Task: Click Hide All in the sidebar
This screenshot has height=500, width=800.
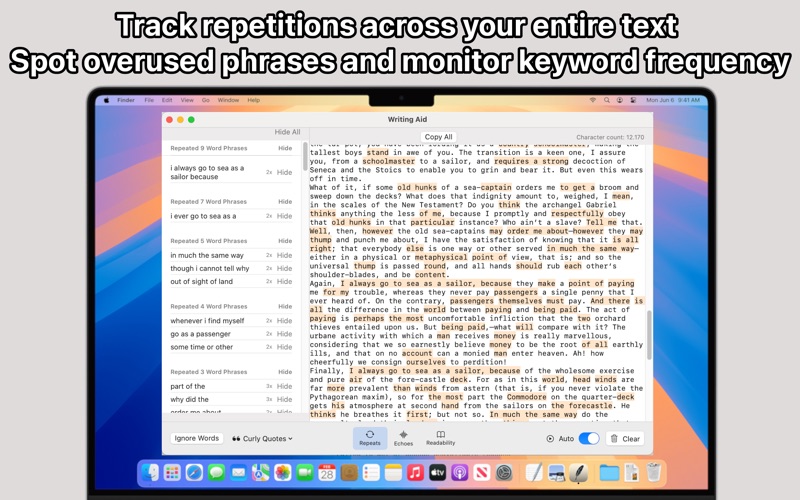Action: [287, 132]
